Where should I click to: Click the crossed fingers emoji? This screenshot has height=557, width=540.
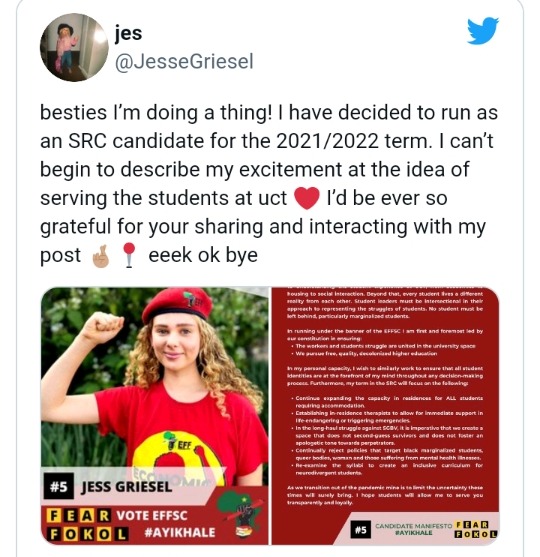point(101,256)
